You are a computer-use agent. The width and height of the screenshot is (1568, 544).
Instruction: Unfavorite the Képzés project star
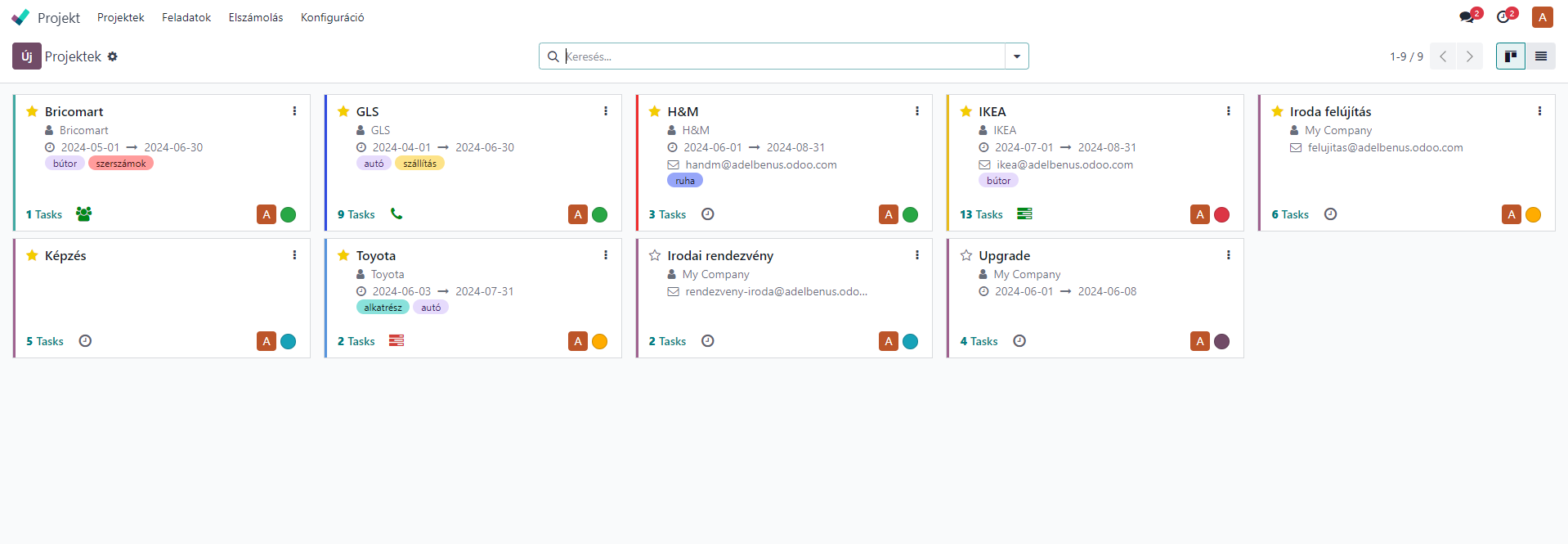click(x=32, y=255)
